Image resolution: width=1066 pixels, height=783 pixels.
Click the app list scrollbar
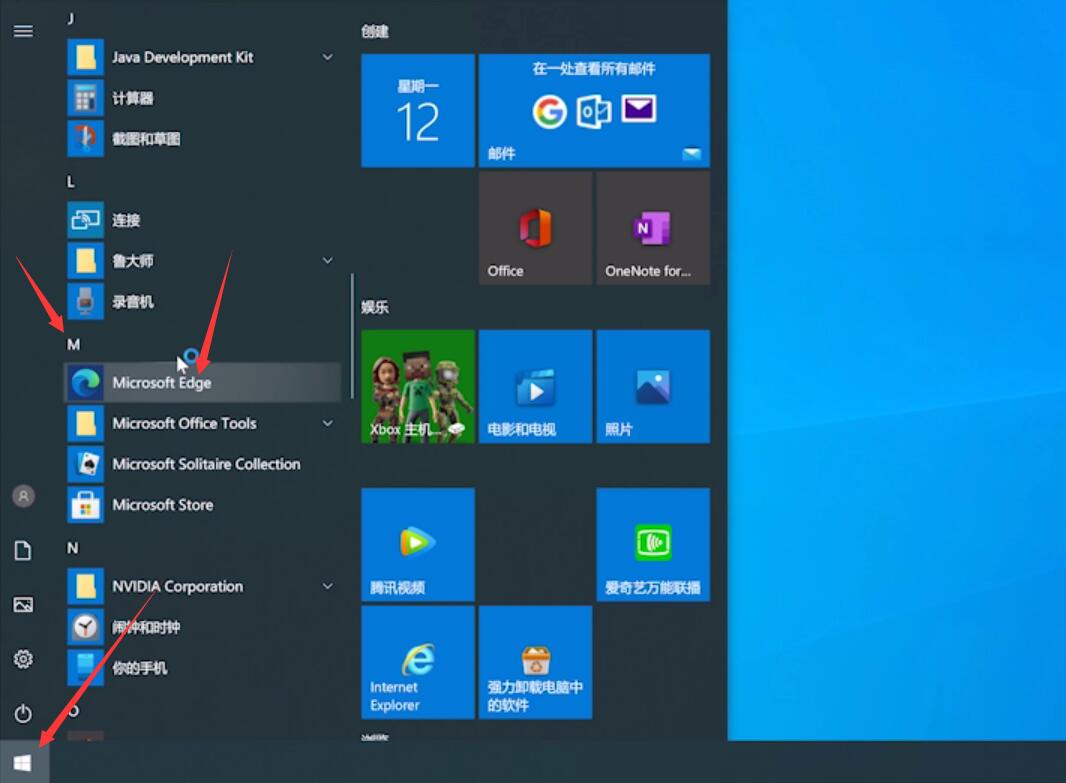click(x=352, y=336)
